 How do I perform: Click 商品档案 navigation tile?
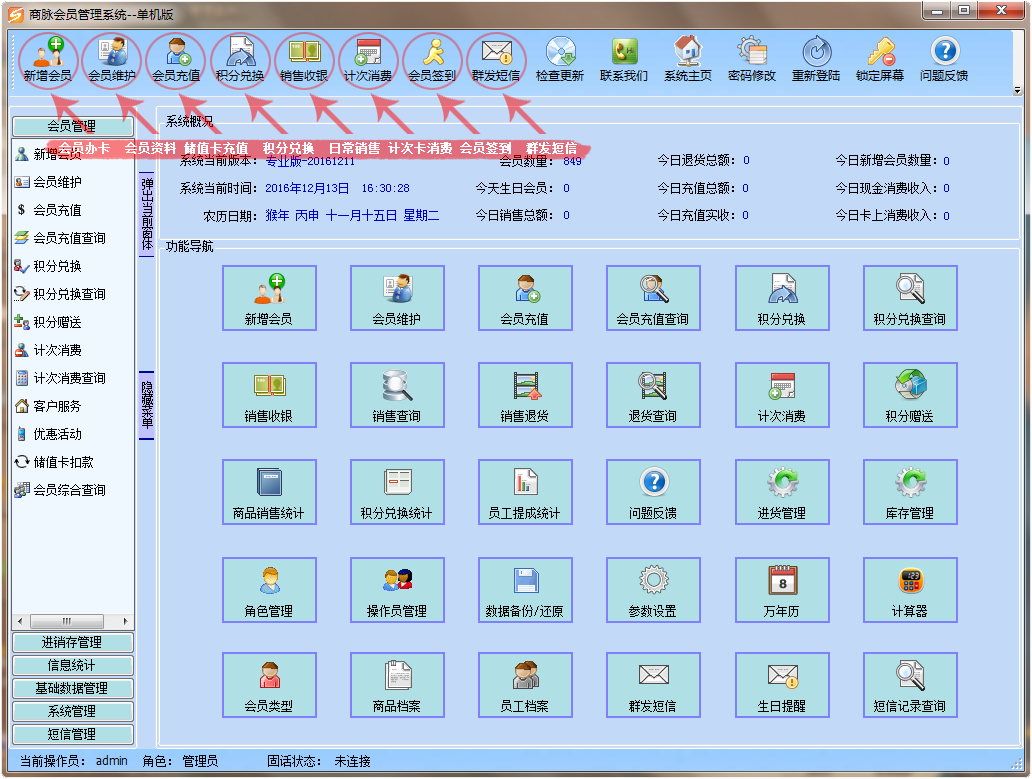point(397,685)
